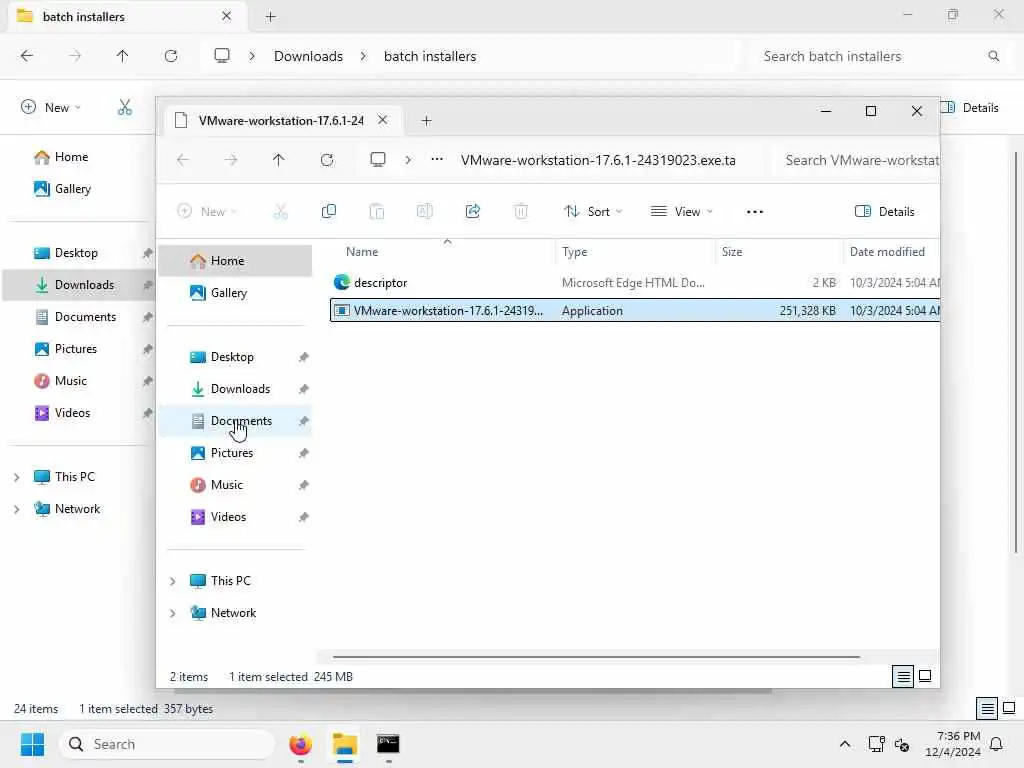Open Pictures in the VMware window sidebar

coord(235,453)
